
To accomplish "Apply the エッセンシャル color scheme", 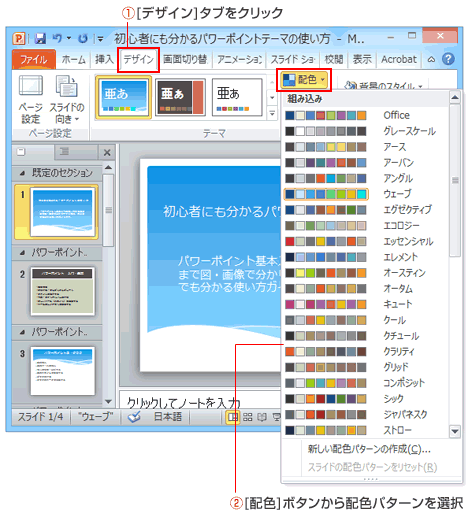I will click(x=365, y=241).
